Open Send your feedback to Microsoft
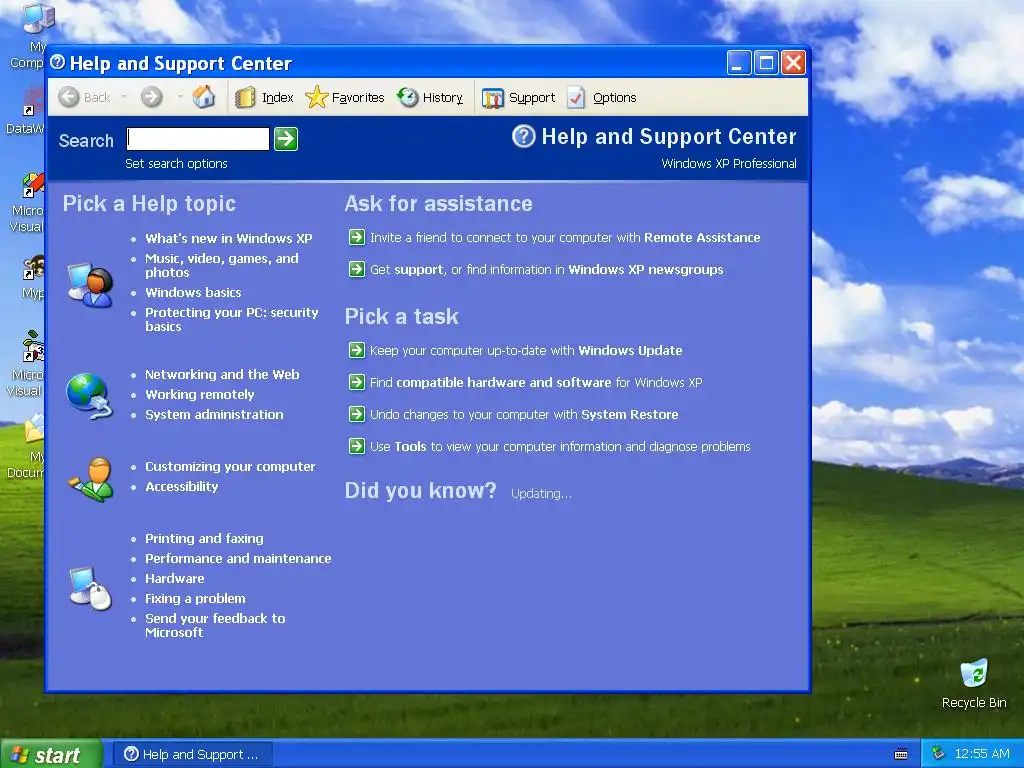This screenshot has height=768, width=1024. (x=216, y=625)
